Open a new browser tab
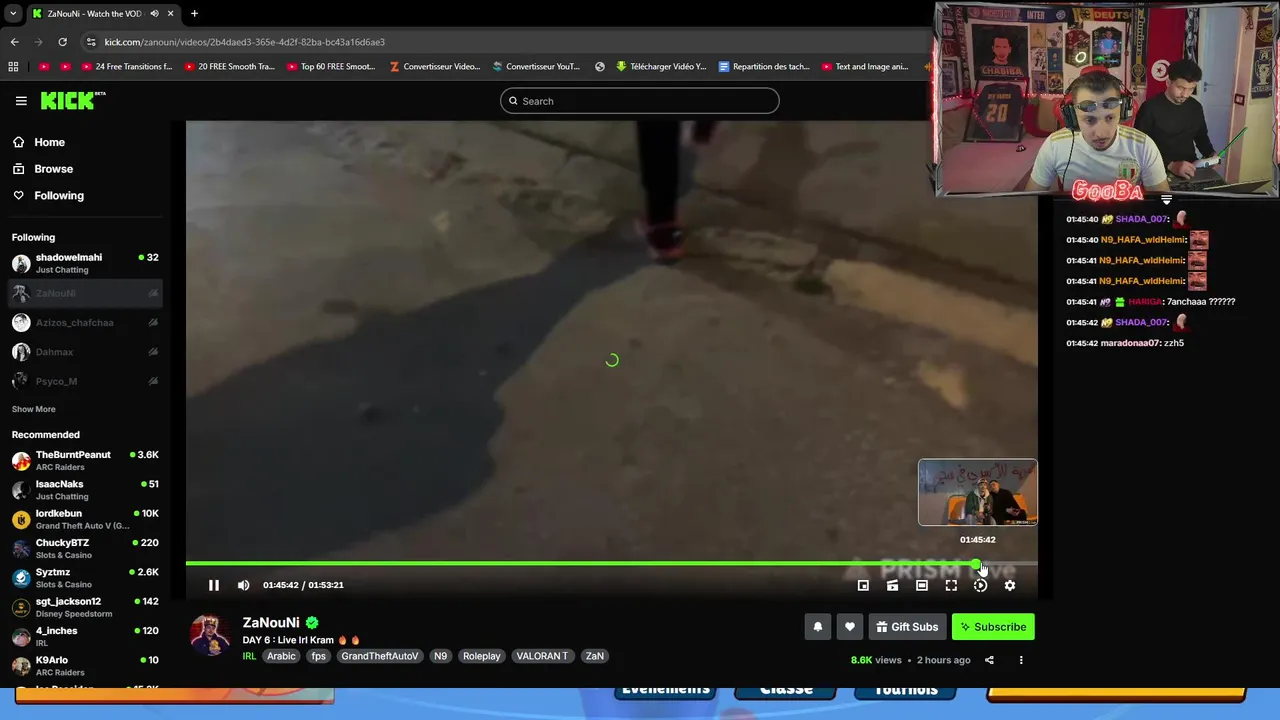This screenshot has height=720, width=1280. click(194, 14)
